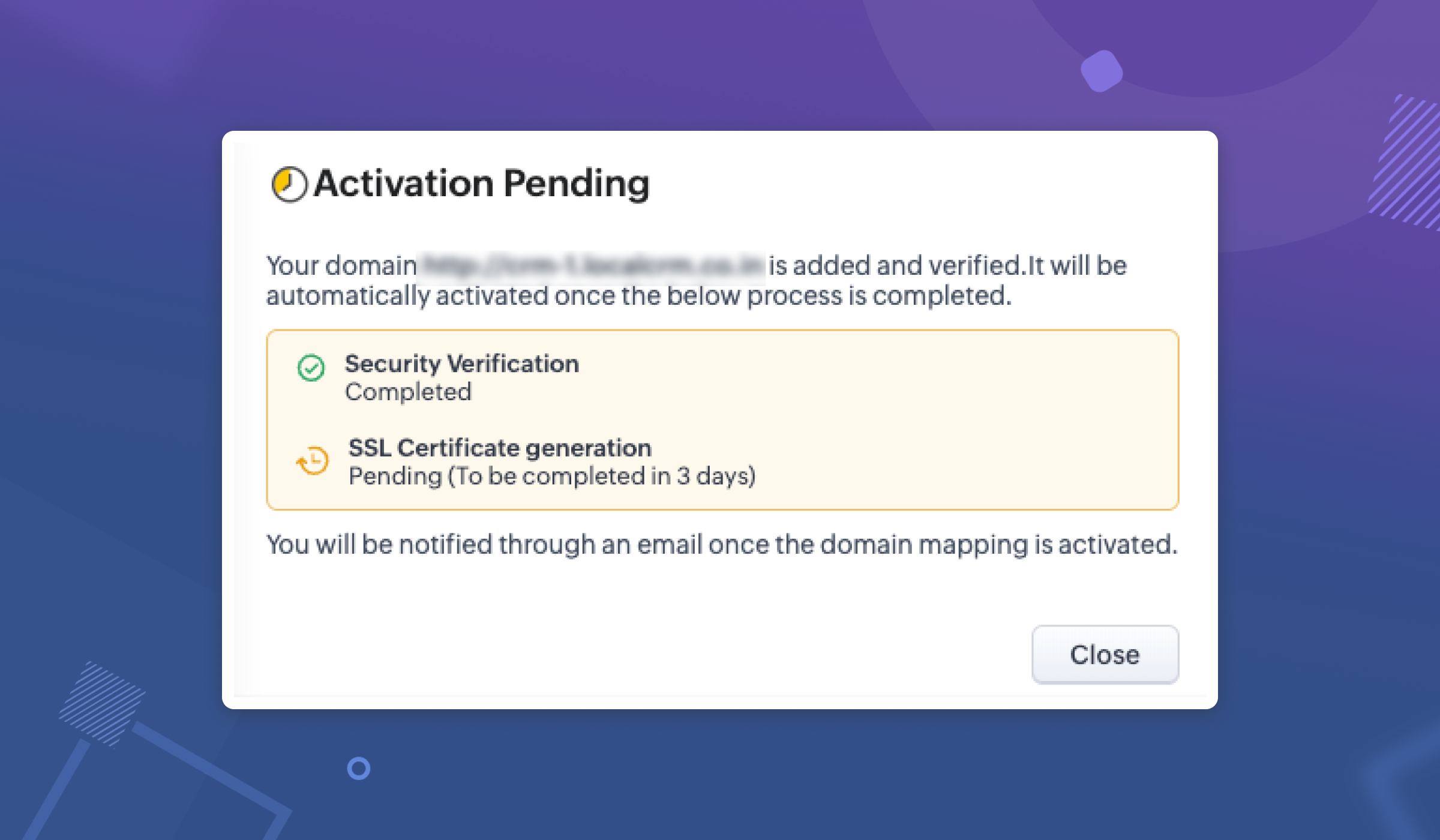Viewport: 1440px width, 840px height.
Task: Click the 'automatically activated' sentence line
Action: pyautogui.click(x=639, y=296)
